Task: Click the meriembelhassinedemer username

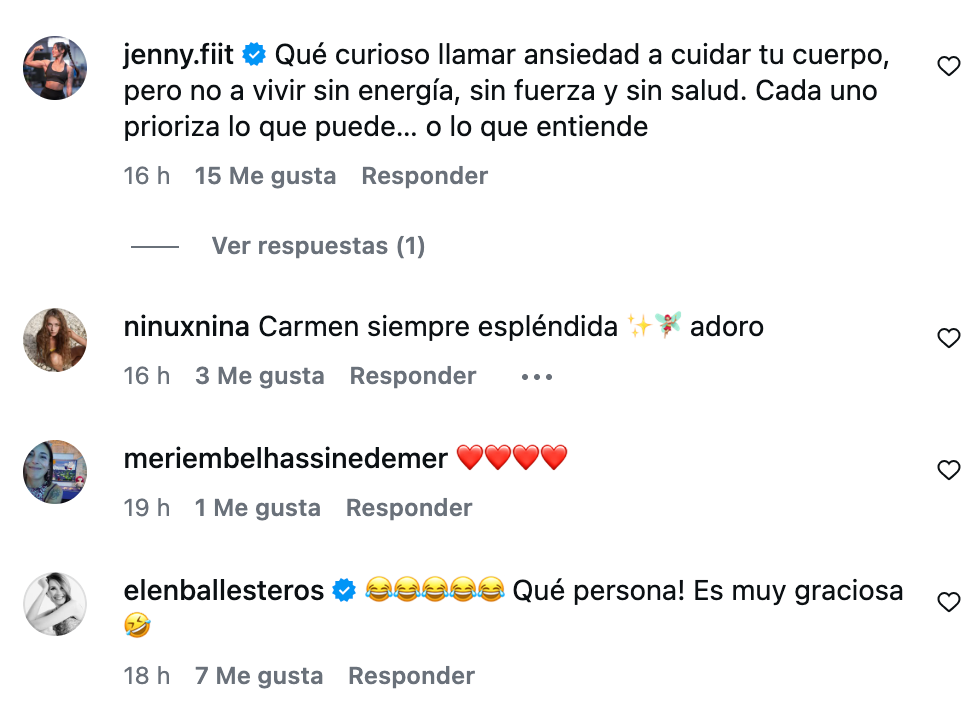Action: pos(285,458)
